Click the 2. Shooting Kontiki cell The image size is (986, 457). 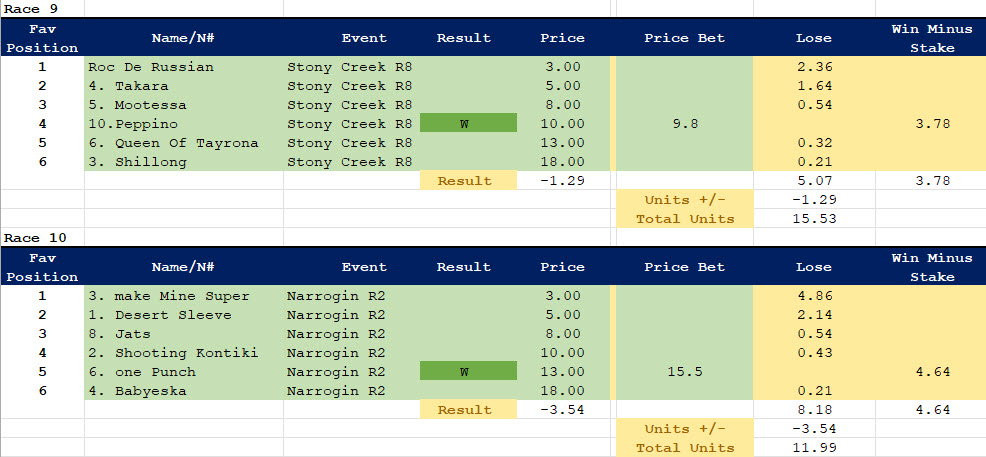coord(173,353)
